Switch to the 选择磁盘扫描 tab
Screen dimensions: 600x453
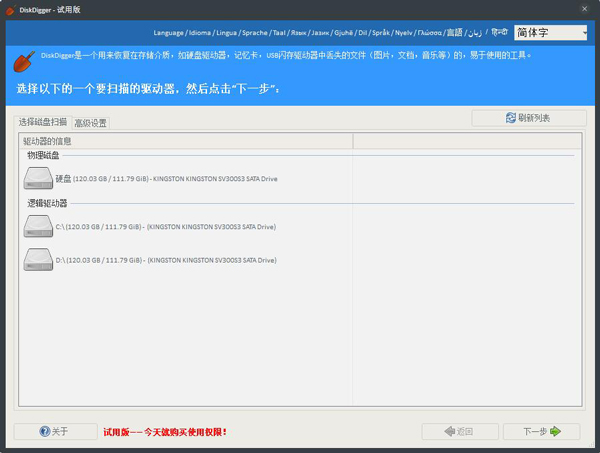point(43,122)
